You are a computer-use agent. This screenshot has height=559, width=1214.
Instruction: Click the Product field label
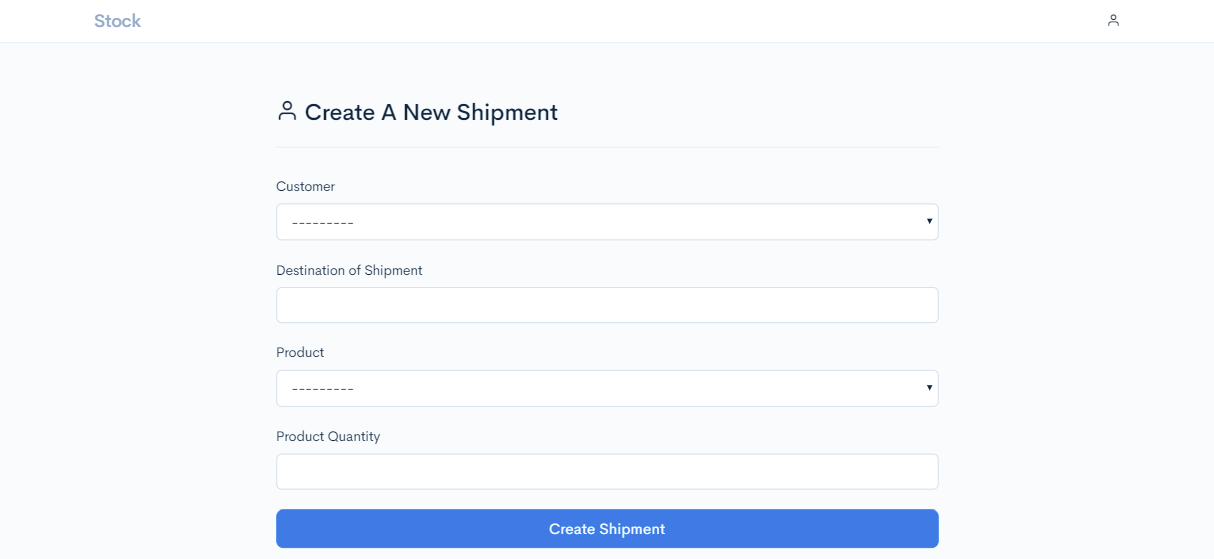click(300, 353)
